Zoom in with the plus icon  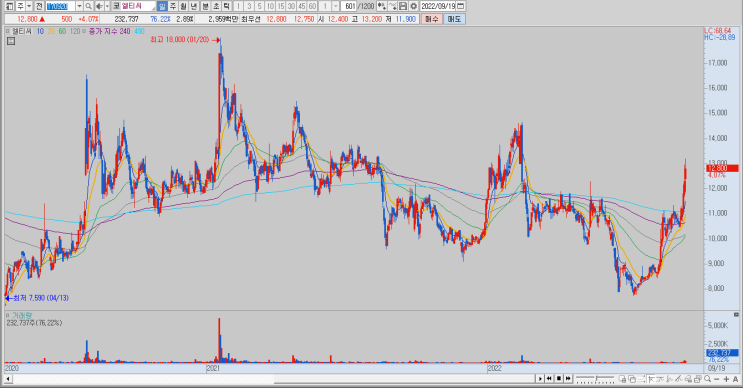point(726,379)
